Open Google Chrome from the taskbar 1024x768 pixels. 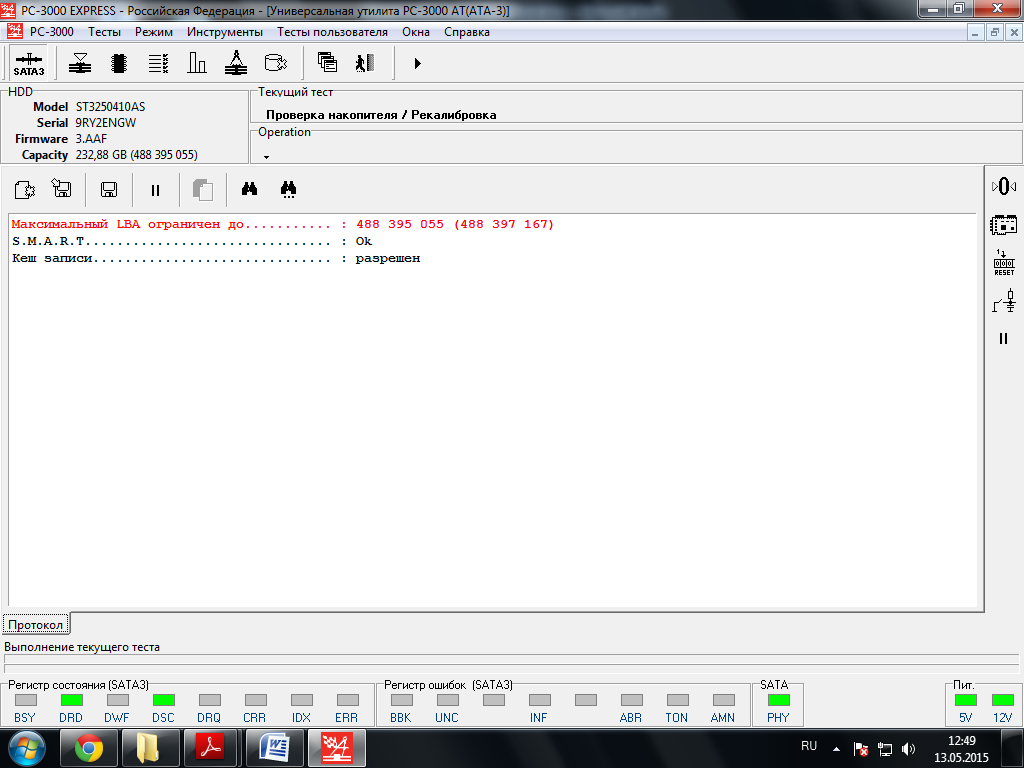point(89,748)
